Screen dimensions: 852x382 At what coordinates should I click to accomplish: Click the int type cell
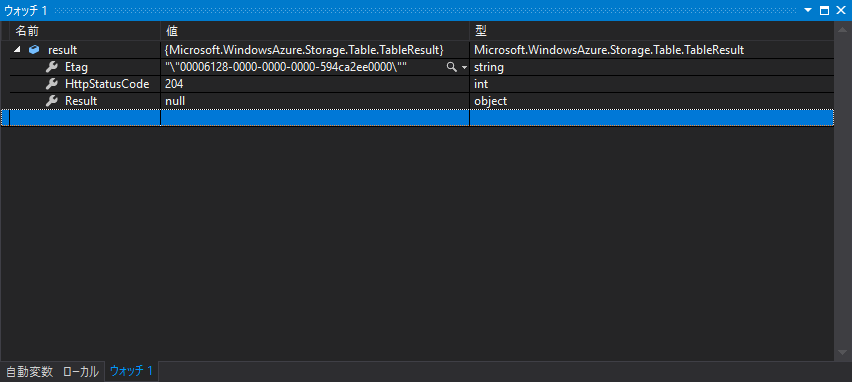[x=651, y=84]
